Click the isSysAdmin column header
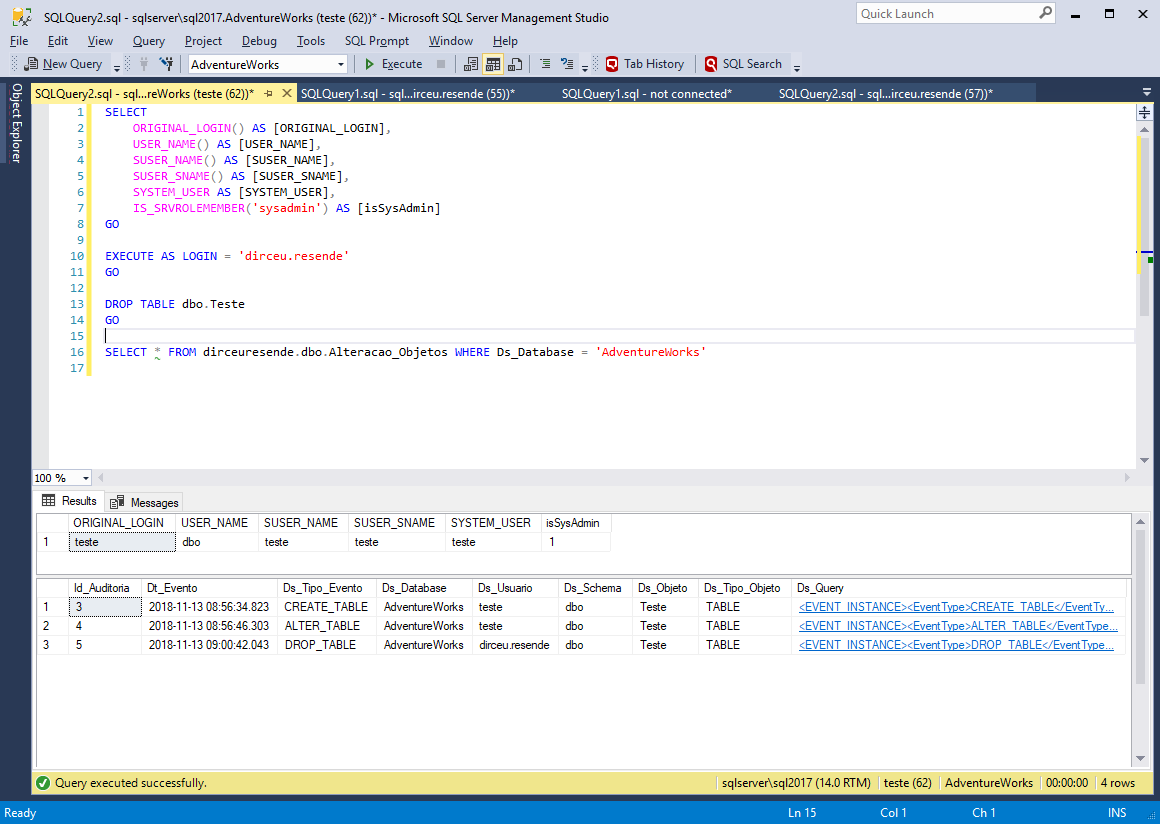Screen dimensions: 1160x824 click(576, 523)
